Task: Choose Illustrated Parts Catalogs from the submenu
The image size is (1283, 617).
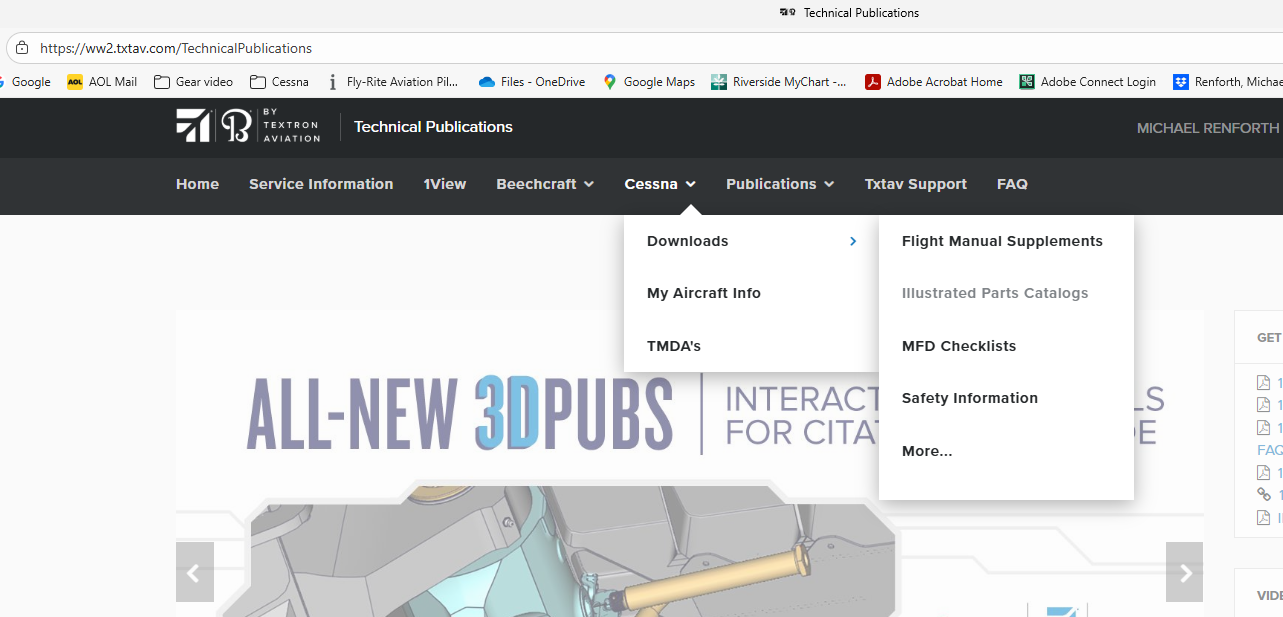Action: pos(995,293)
